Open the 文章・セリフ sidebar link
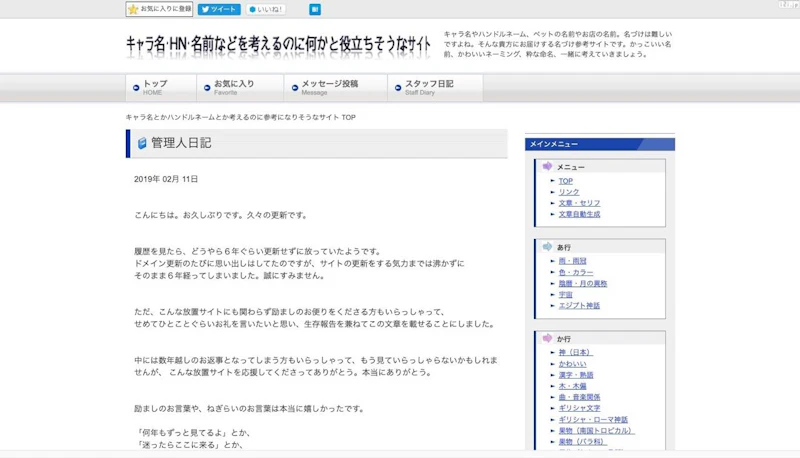The image size is (800, 458). click(579, 203)
